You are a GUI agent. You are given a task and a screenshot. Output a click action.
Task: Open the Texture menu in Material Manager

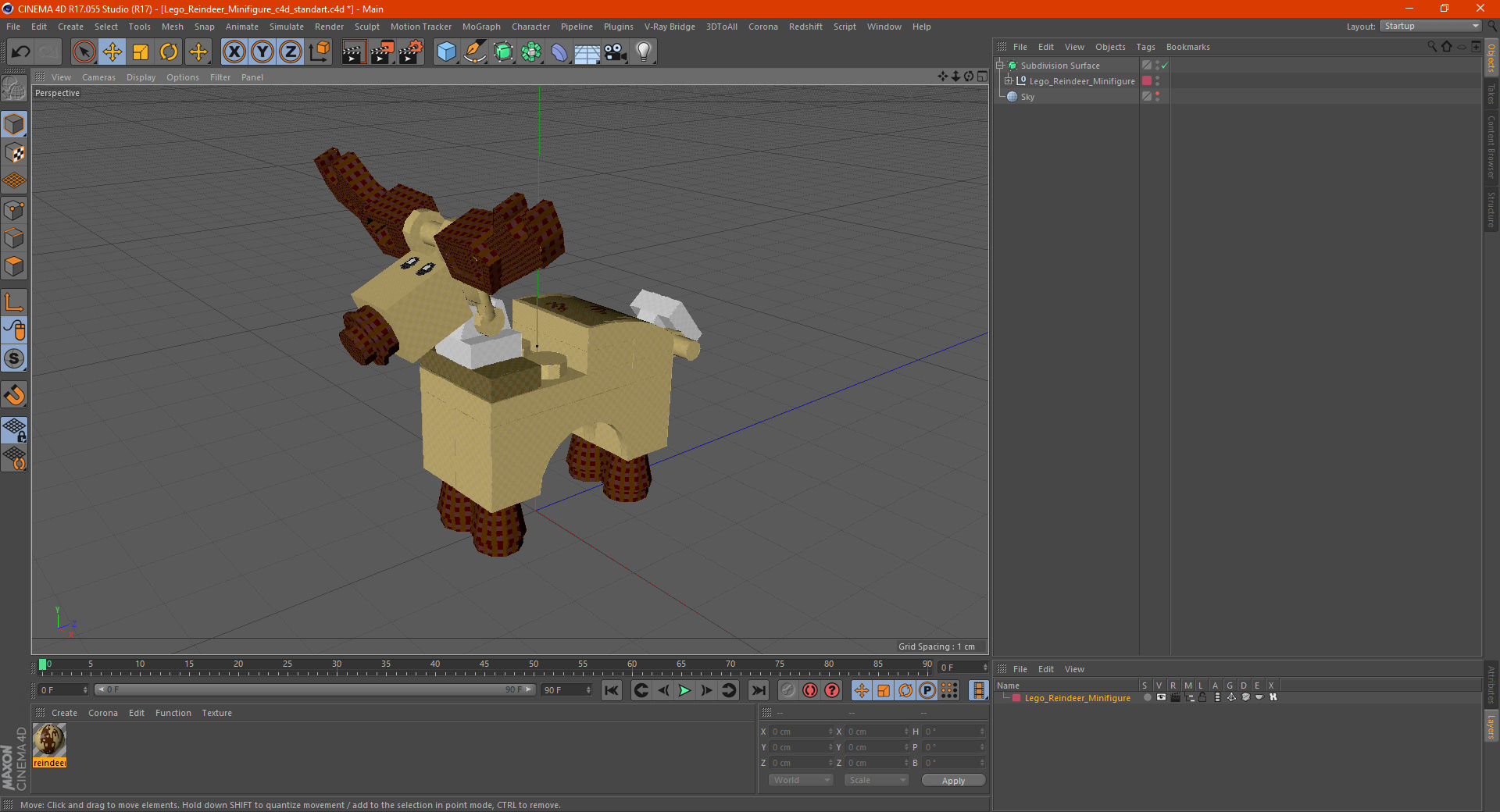[216, 713]
